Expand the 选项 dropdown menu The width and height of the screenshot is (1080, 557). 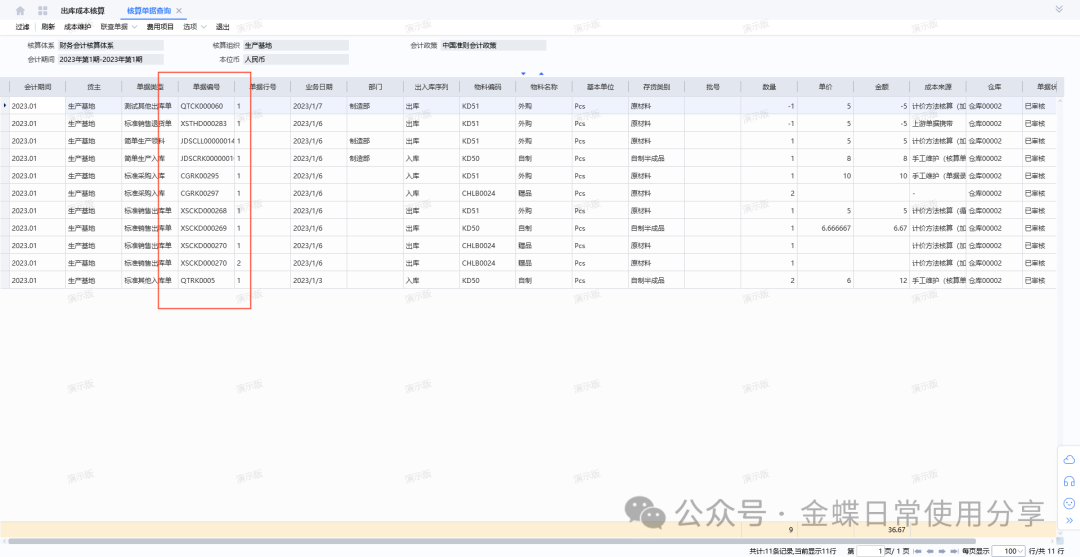click(195, 27)
